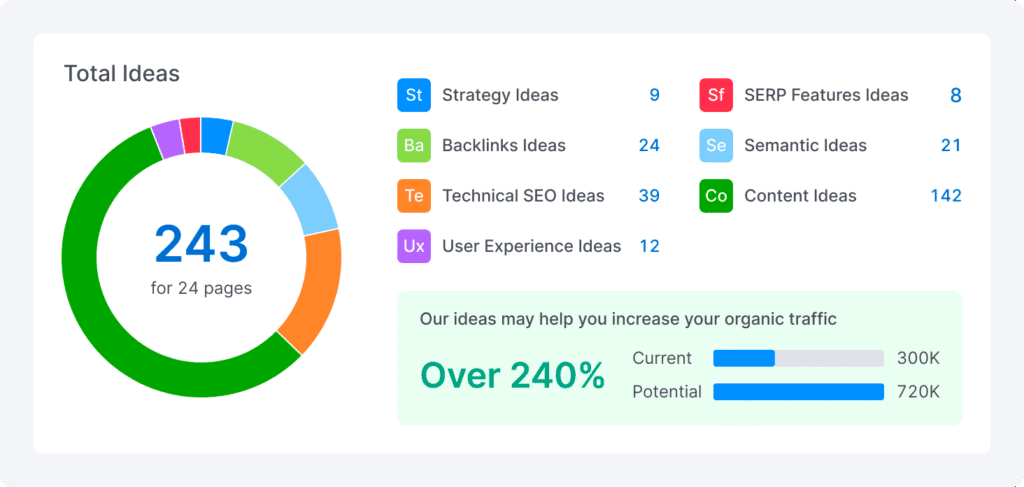Click the purple Ux User Experience icon

coord(413,246)
